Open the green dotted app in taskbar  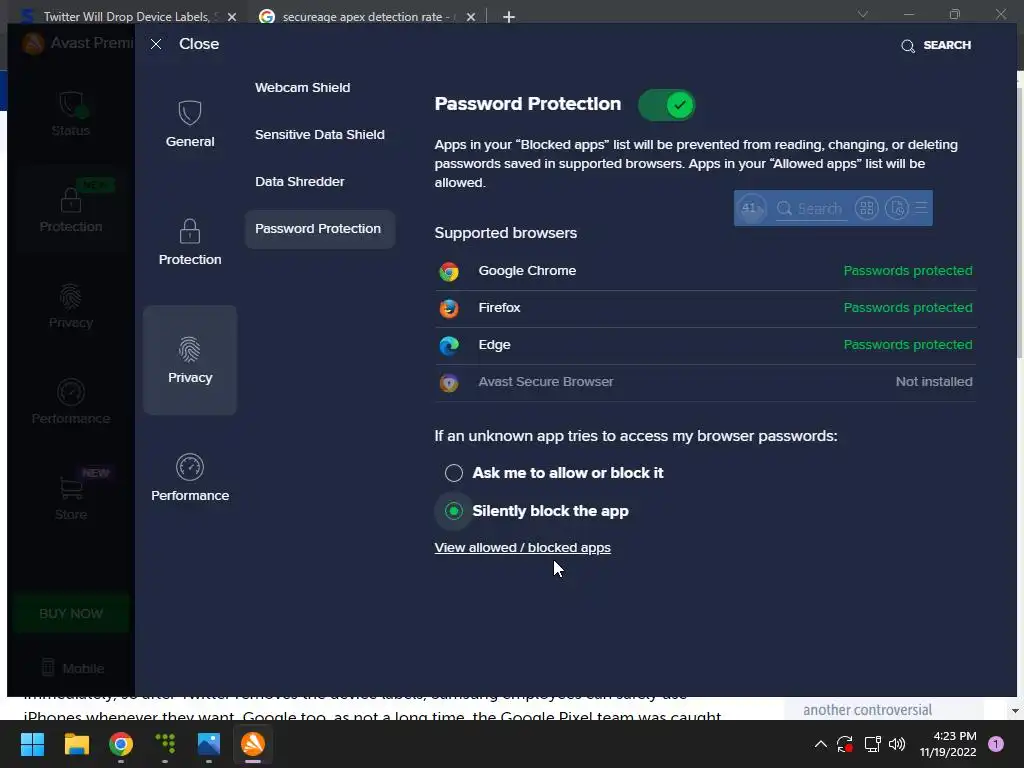click(165, 744)
